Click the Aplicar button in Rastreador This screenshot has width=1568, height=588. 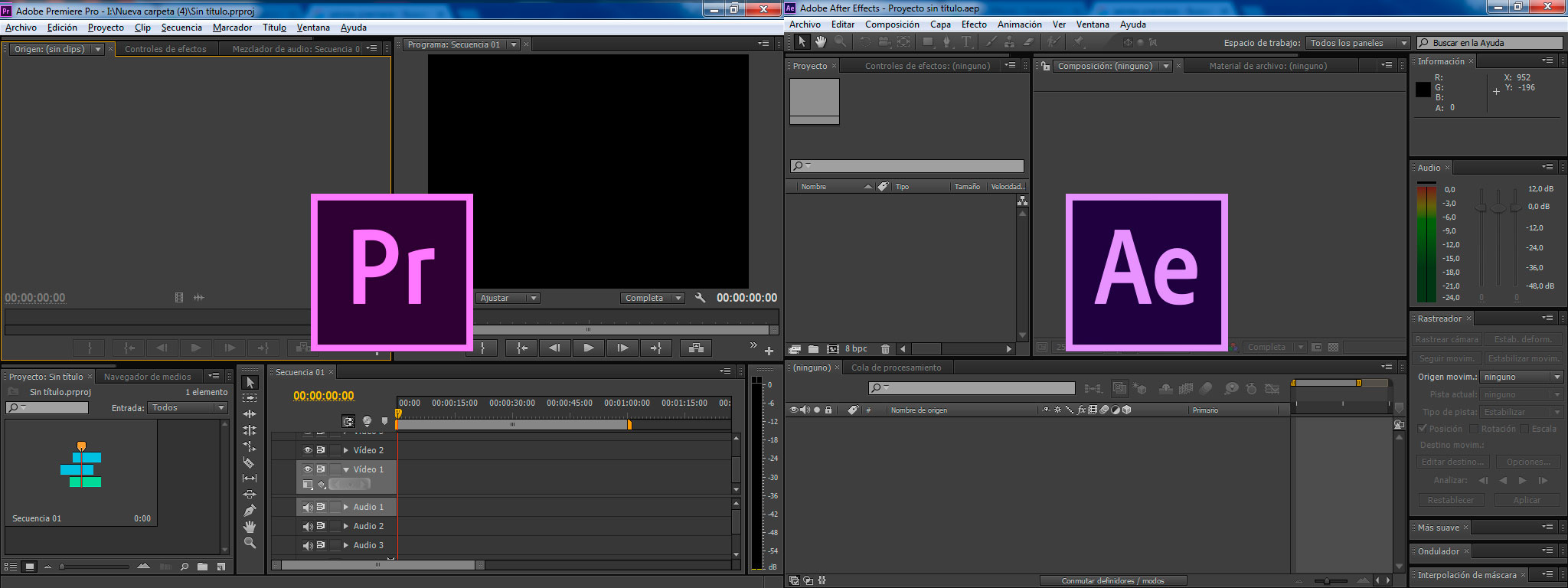click(1527, 500)
